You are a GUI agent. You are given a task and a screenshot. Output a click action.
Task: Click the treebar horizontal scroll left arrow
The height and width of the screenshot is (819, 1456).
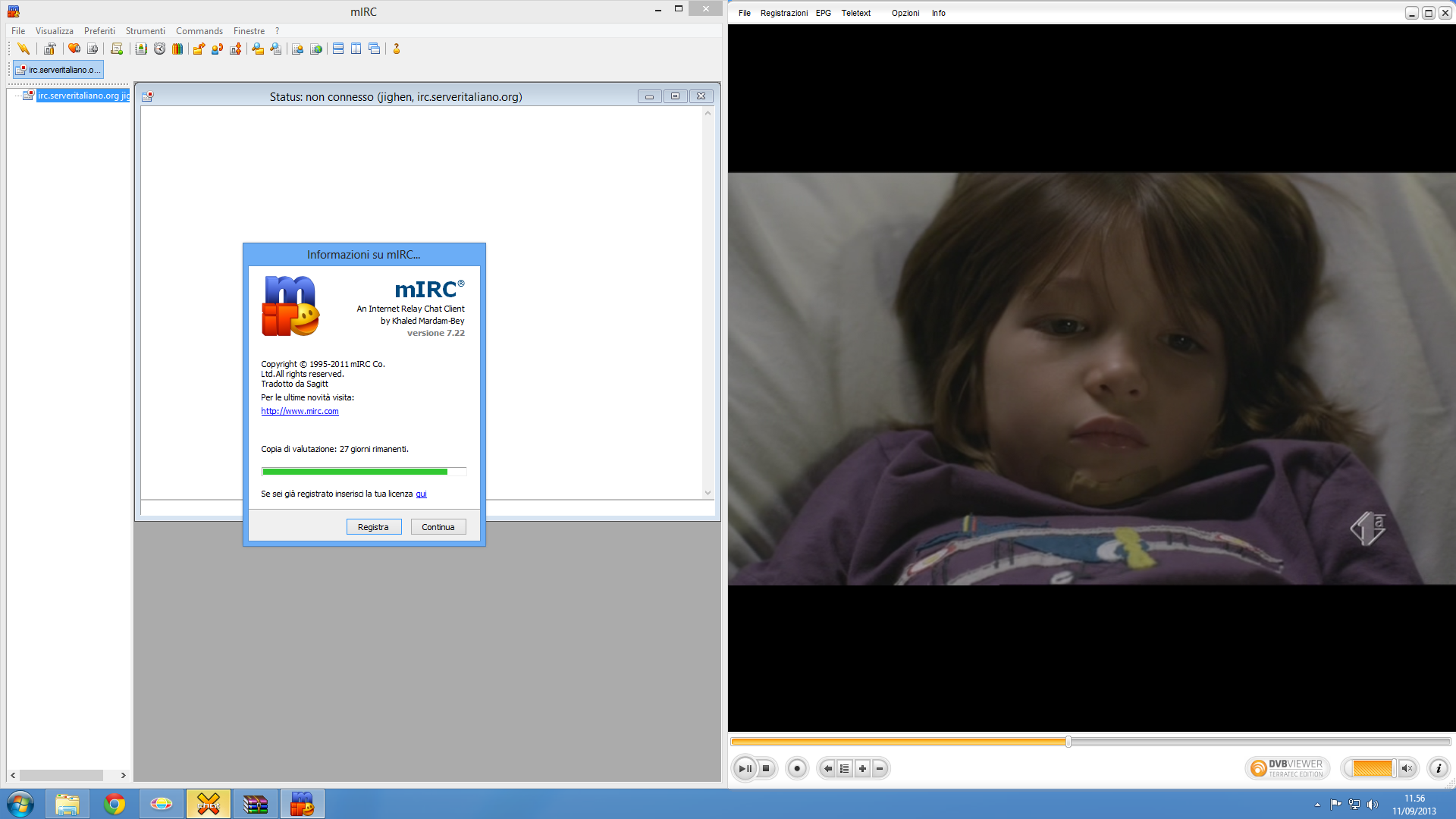coord(13,775)
